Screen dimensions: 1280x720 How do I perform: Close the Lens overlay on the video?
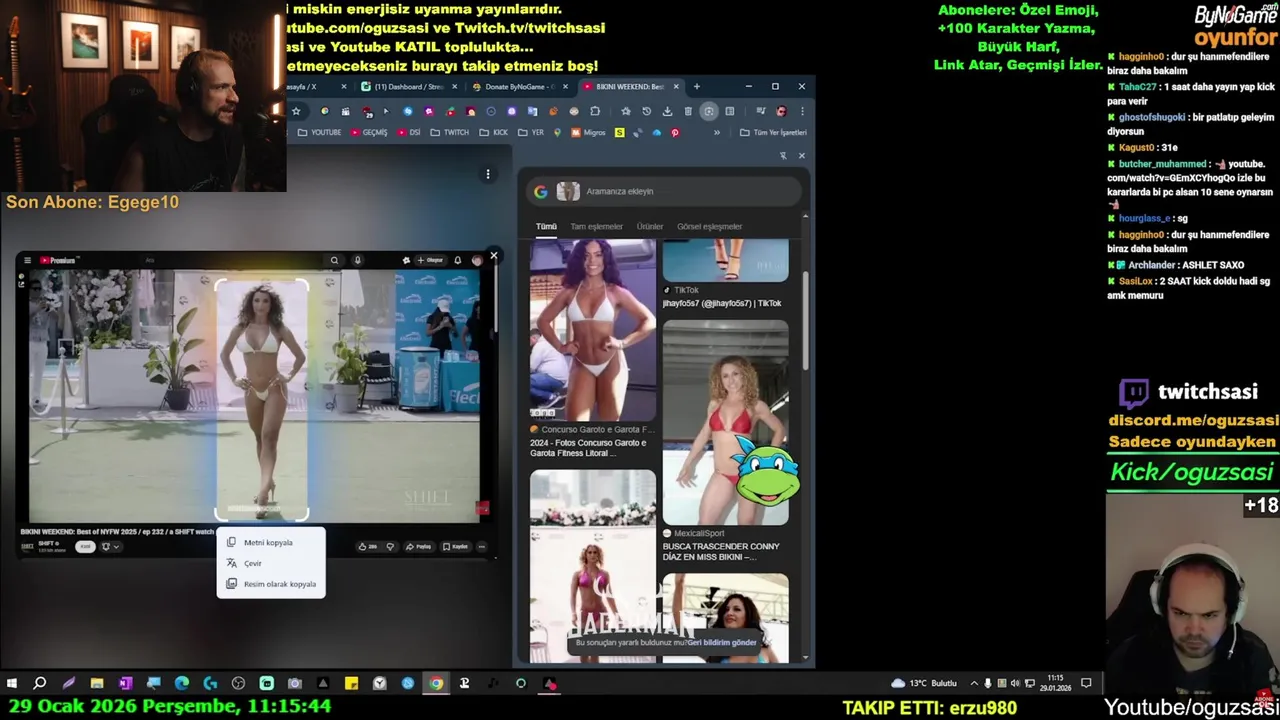coord(493,256)
